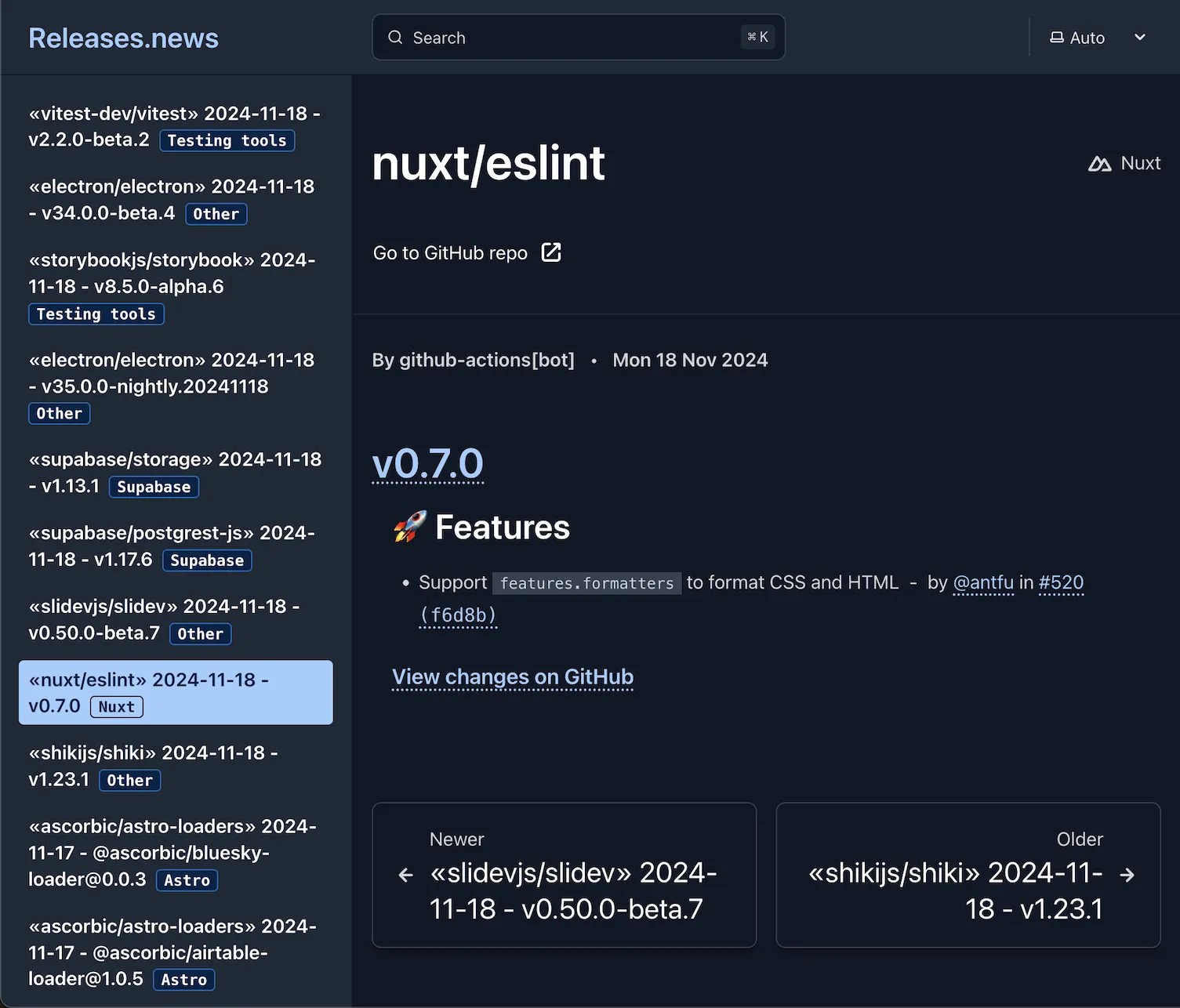Screen dimensions: 1180x1008
Task: Expand the Other tag on shikijs/shiki entry
Action: [129, 780]
